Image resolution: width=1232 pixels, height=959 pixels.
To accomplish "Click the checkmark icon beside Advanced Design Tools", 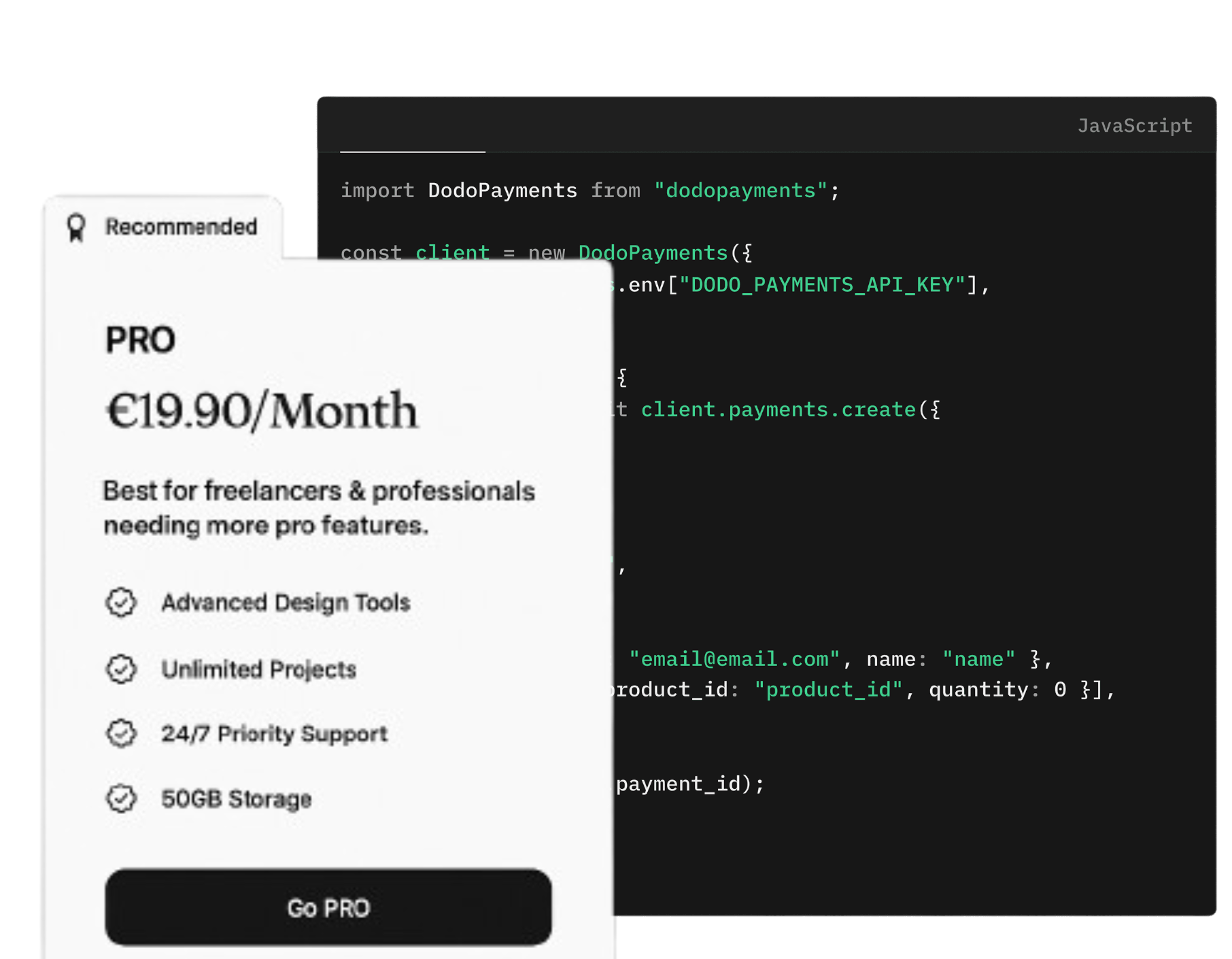I will tap(121, 602).
